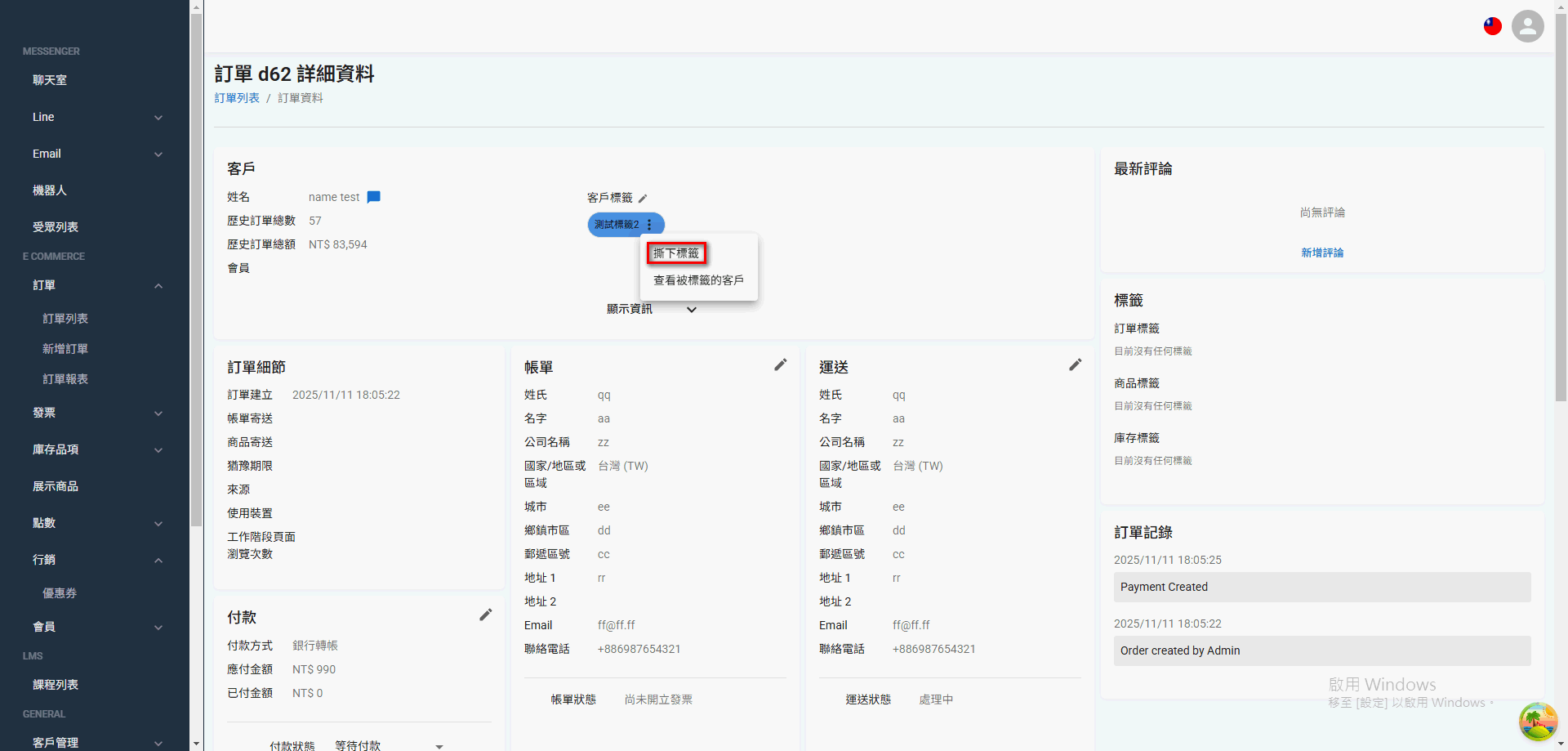The width and height of the screenshot is (1568, 751).
Task: Click 訂單列表 breadcrumb link
Action: (x=237, y=98)
